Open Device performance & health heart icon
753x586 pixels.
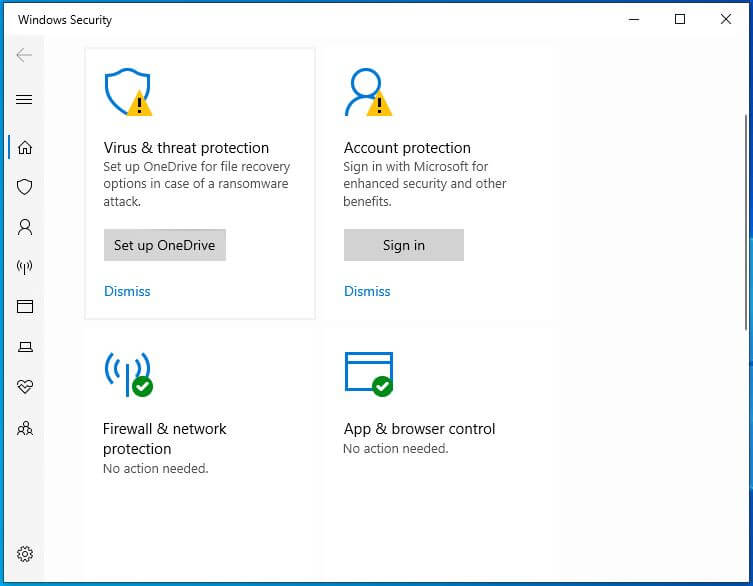pos(25,387)
